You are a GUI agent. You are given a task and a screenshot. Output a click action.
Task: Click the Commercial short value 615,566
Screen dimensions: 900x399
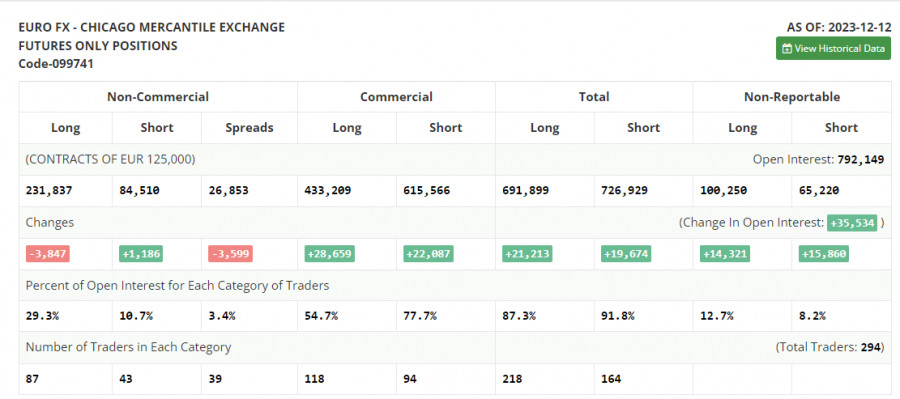pos(426,191)
